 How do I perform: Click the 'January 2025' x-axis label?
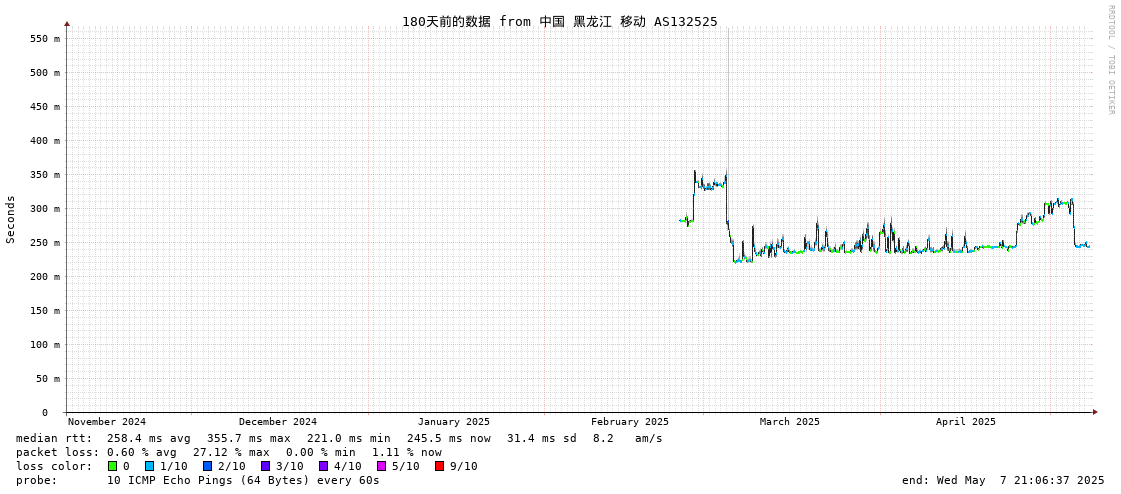click(454, 422)
